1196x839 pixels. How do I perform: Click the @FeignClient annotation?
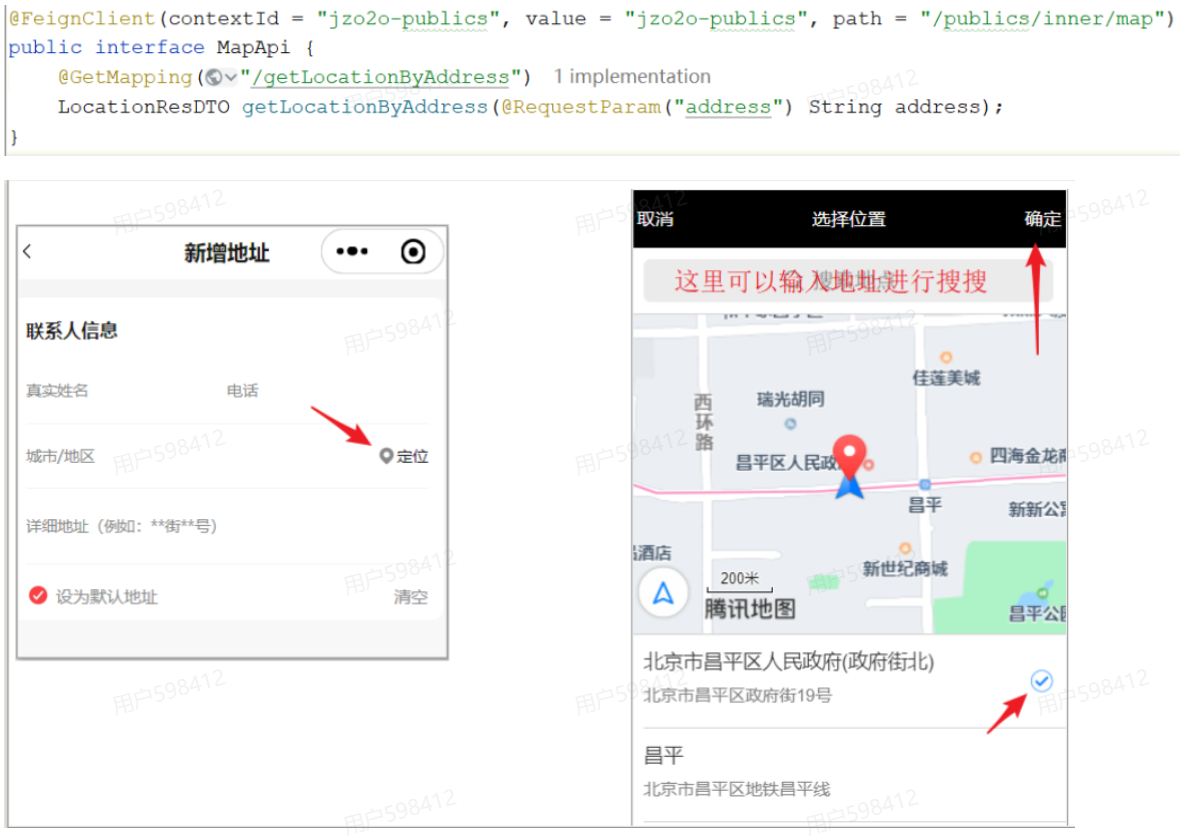[82, 18]
